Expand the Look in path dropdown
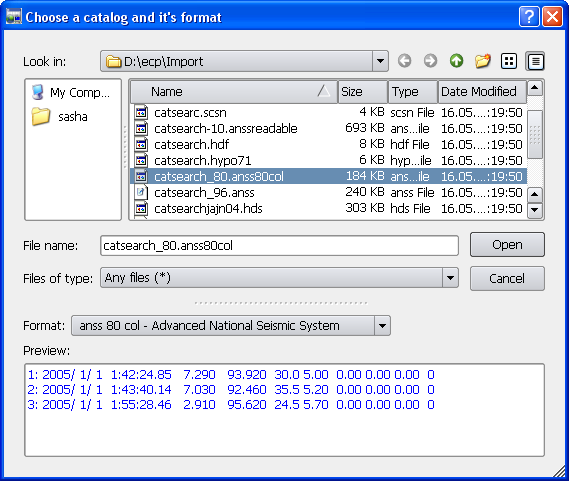569x481 pixels. pyautogui.click(x=380, y=61)
